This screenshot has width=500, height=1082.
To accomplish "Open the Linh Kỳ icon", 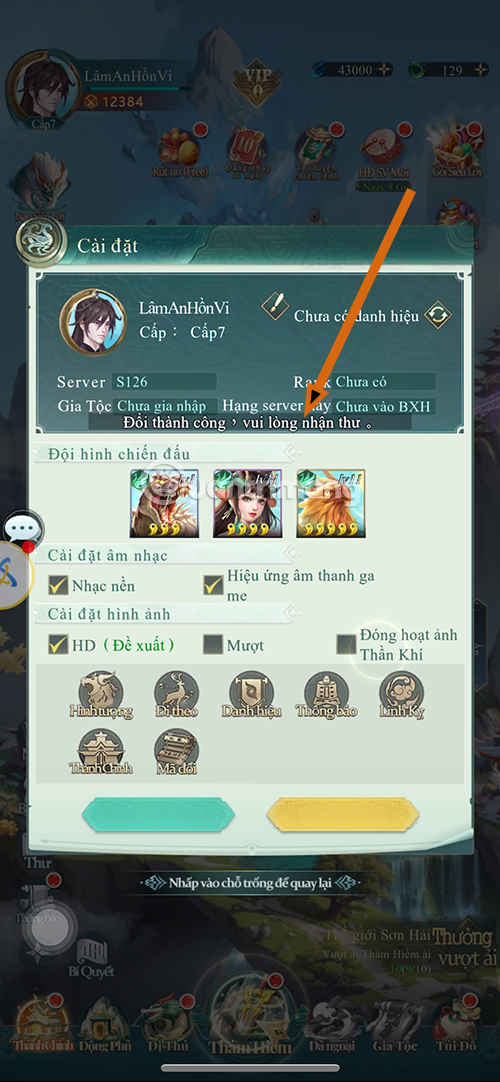I will coord(401,694).
